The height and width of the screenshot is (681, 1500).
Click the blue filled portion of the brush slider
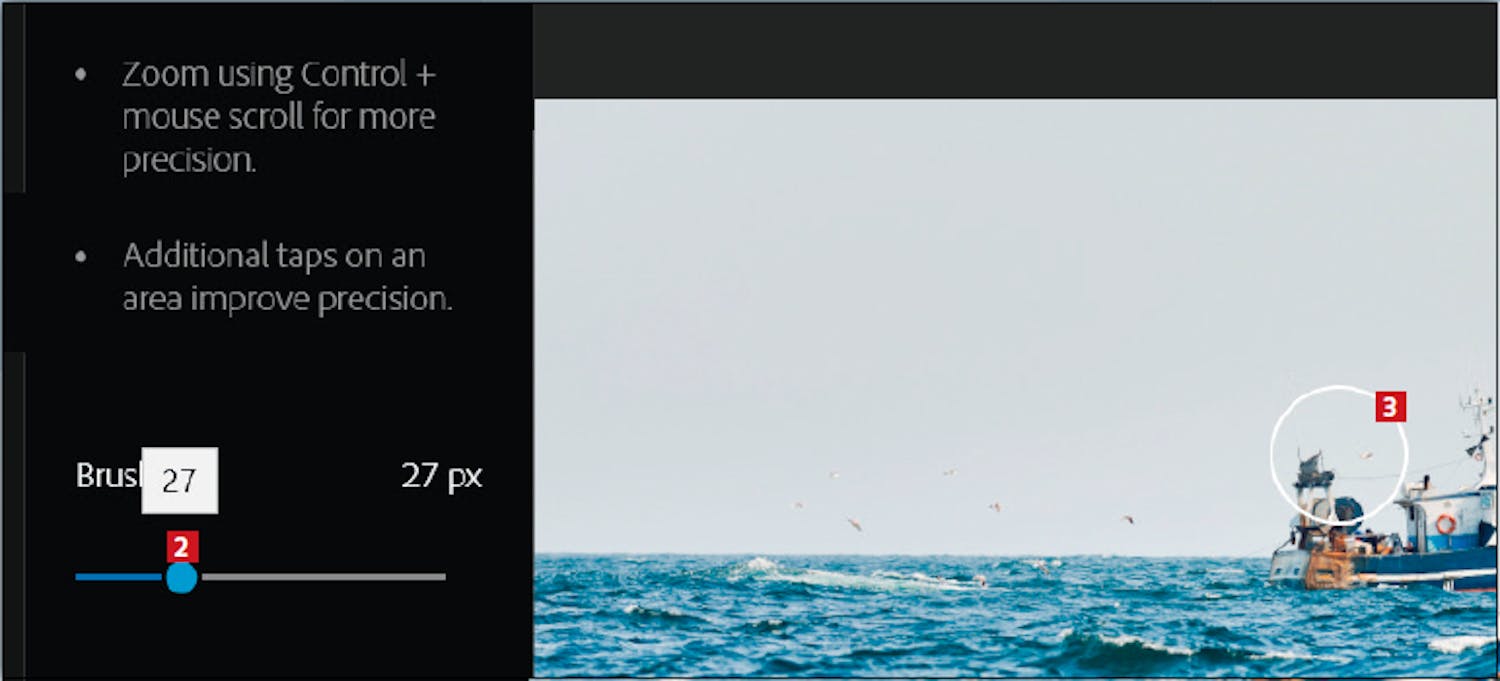click(x=119, y=577)
